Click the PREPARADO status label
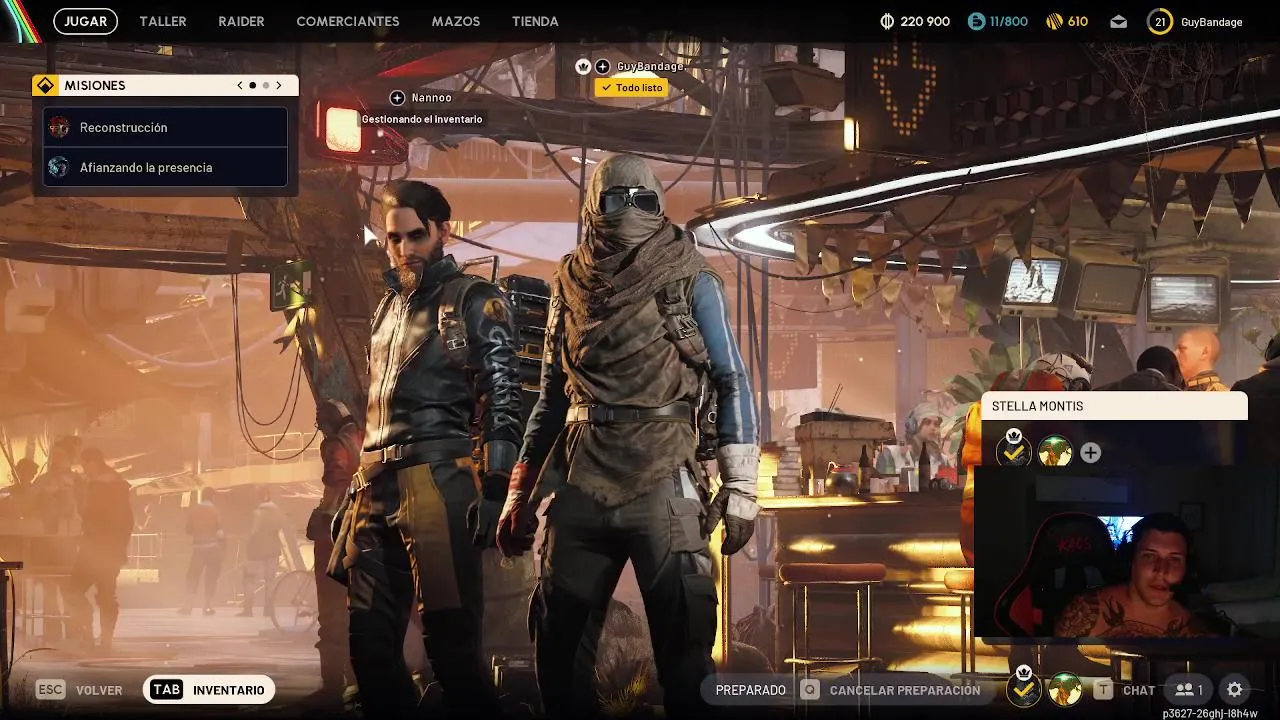The width and height of the screenshot is (1280, 720). pos(750,690)
